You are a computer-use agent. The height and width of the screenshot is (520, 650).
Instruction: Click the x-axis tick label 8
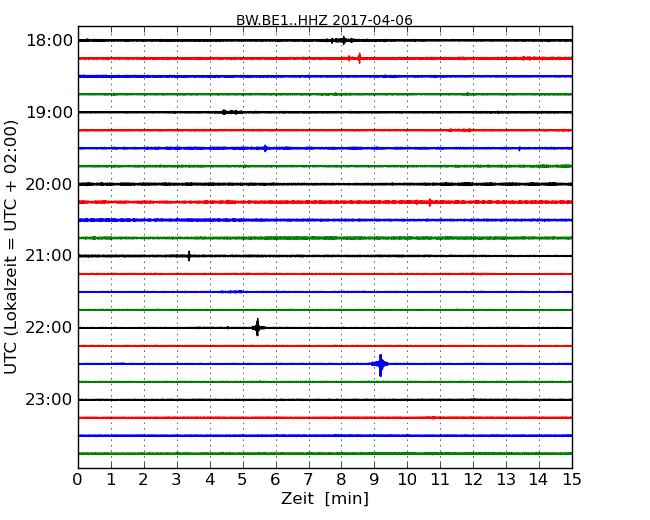point(341,480)
